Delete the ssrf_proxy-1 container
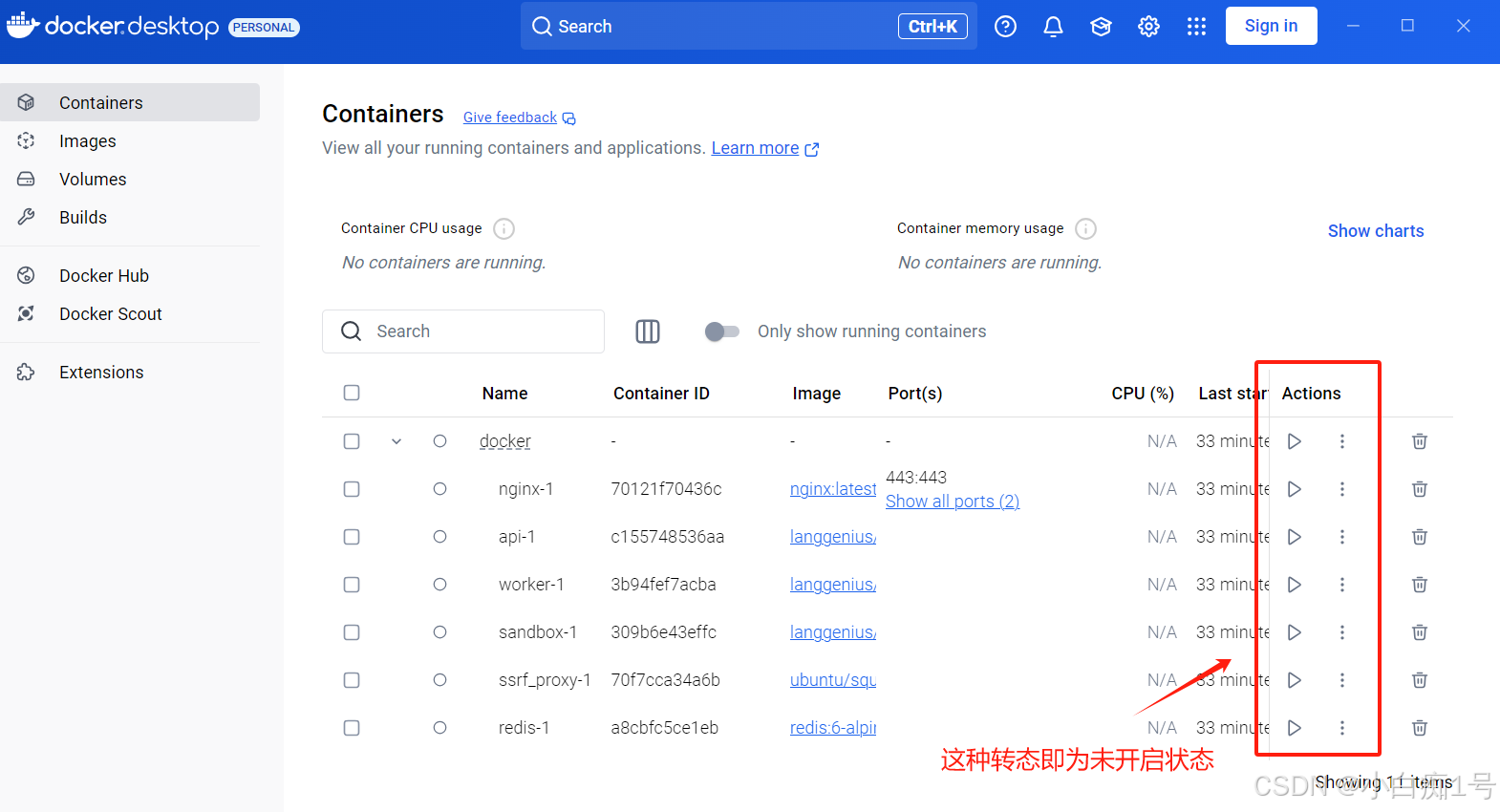Viewport: 1500px width, 812px height. [x=1420, y=680]
